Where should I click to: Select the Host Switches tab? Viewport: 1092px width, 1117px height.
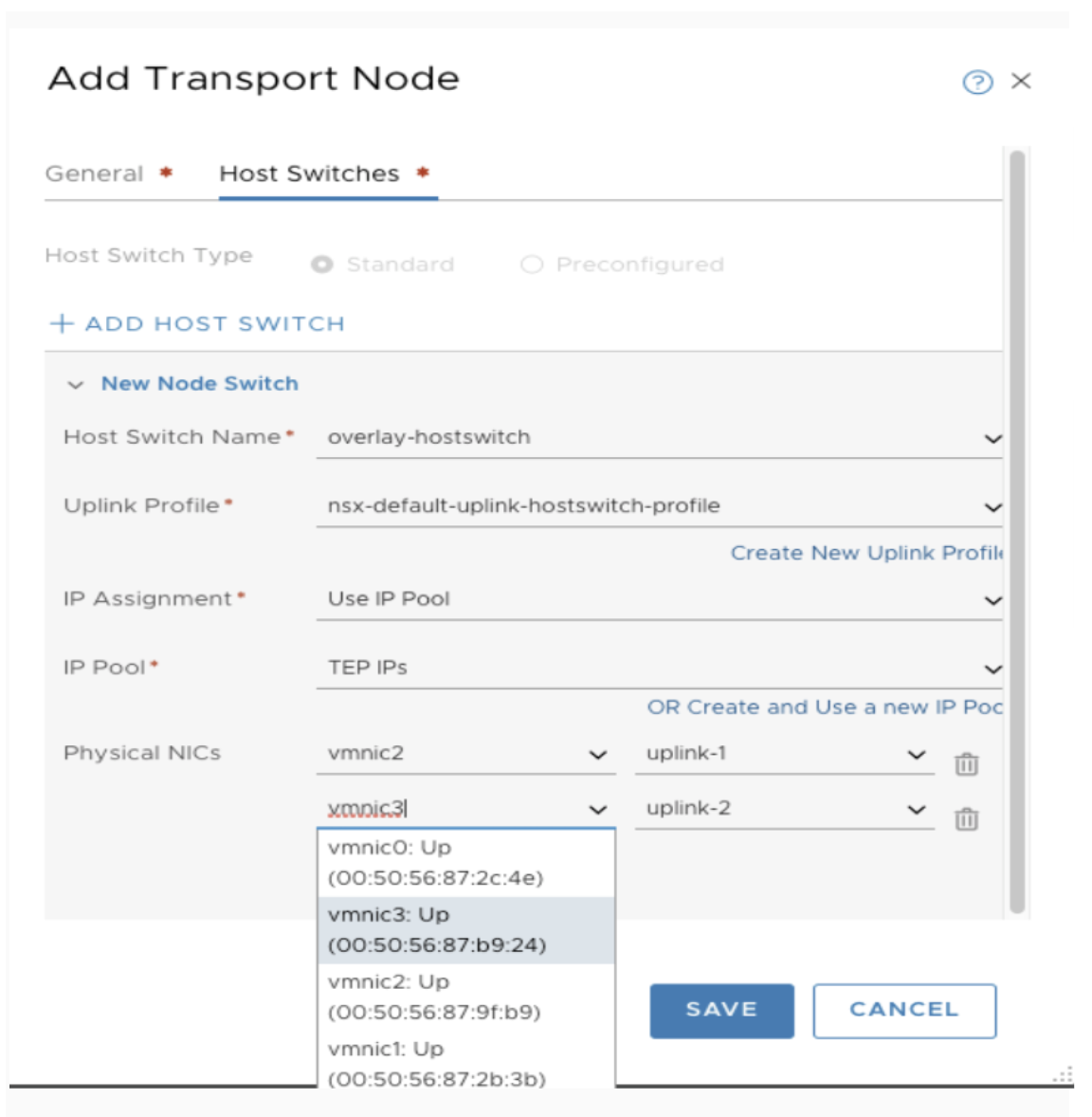click(309, 174)
